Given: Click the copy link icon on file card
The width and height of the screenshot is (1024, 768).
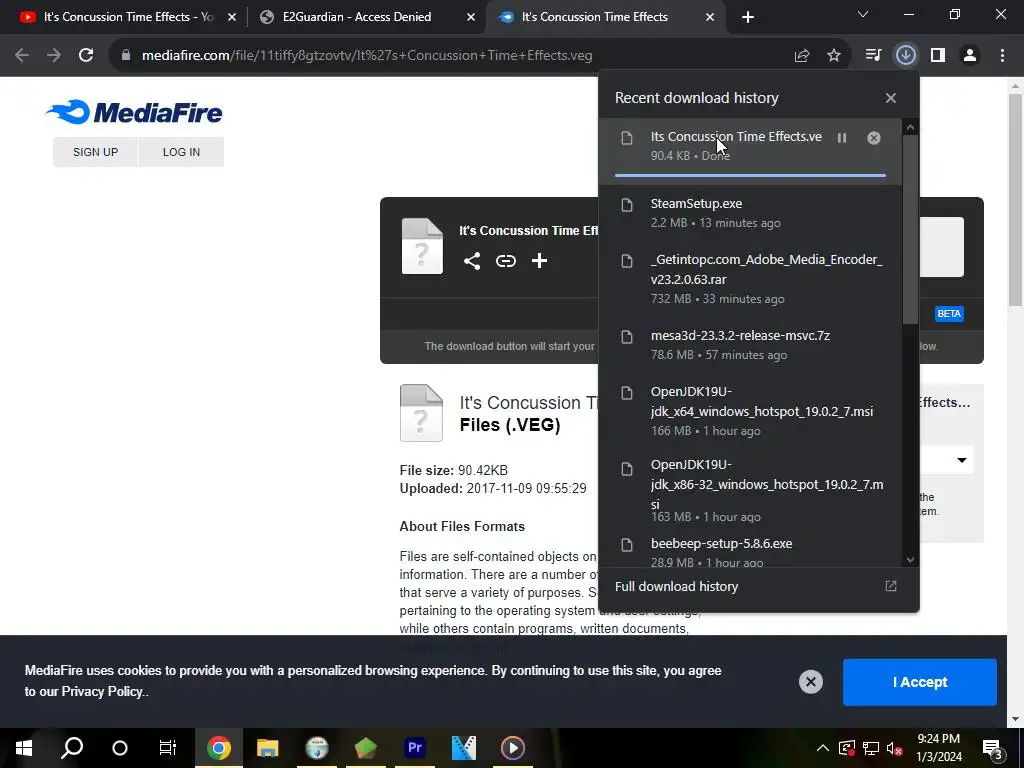Looking at the screenshot, I should pyautogui.click(x=505, y=261).
